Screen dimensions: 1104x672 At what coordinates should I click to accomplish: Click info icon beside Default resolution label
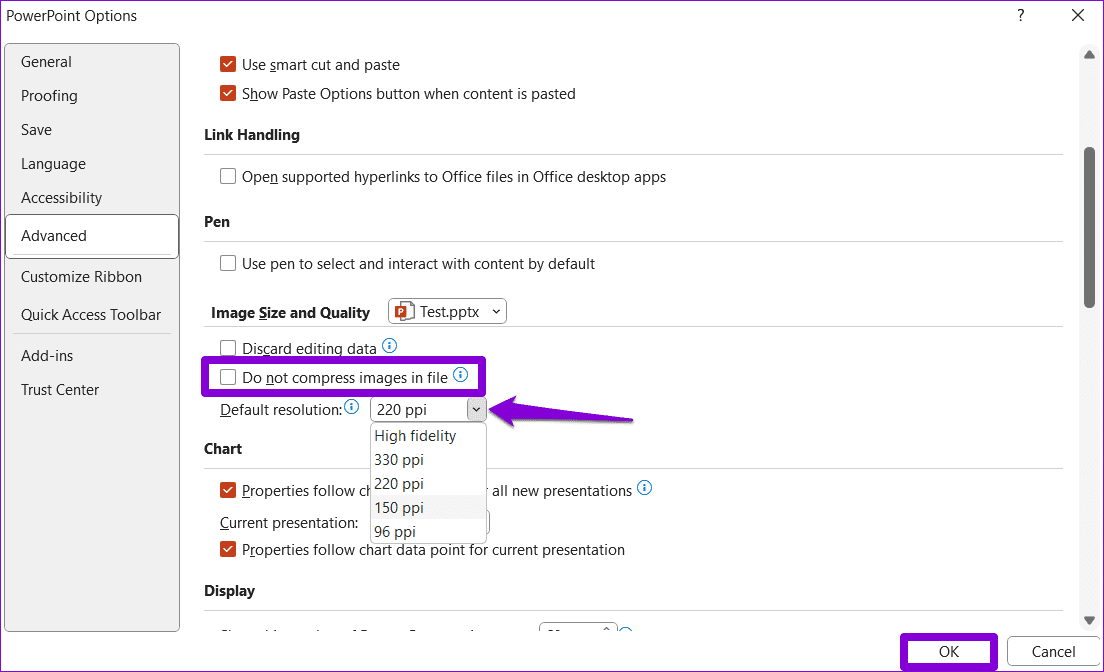click(x=351, y=407)
